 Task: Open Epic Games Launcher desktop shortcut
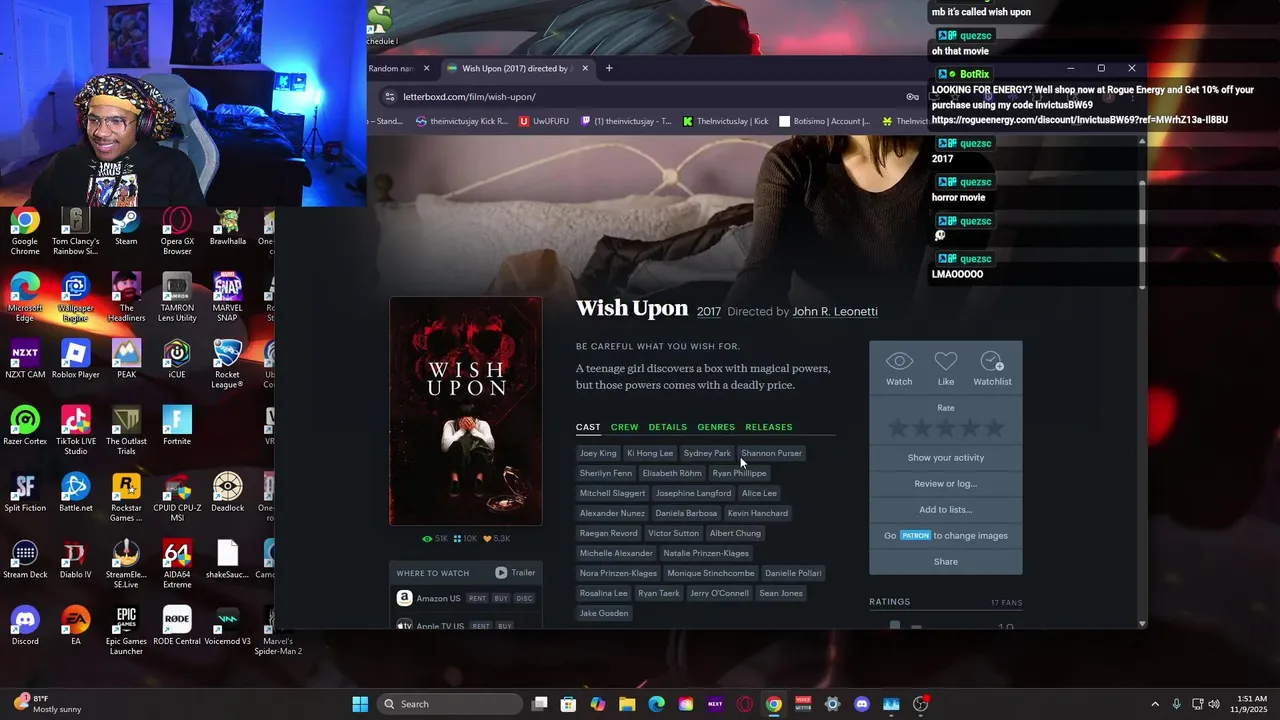pos(126,632)
